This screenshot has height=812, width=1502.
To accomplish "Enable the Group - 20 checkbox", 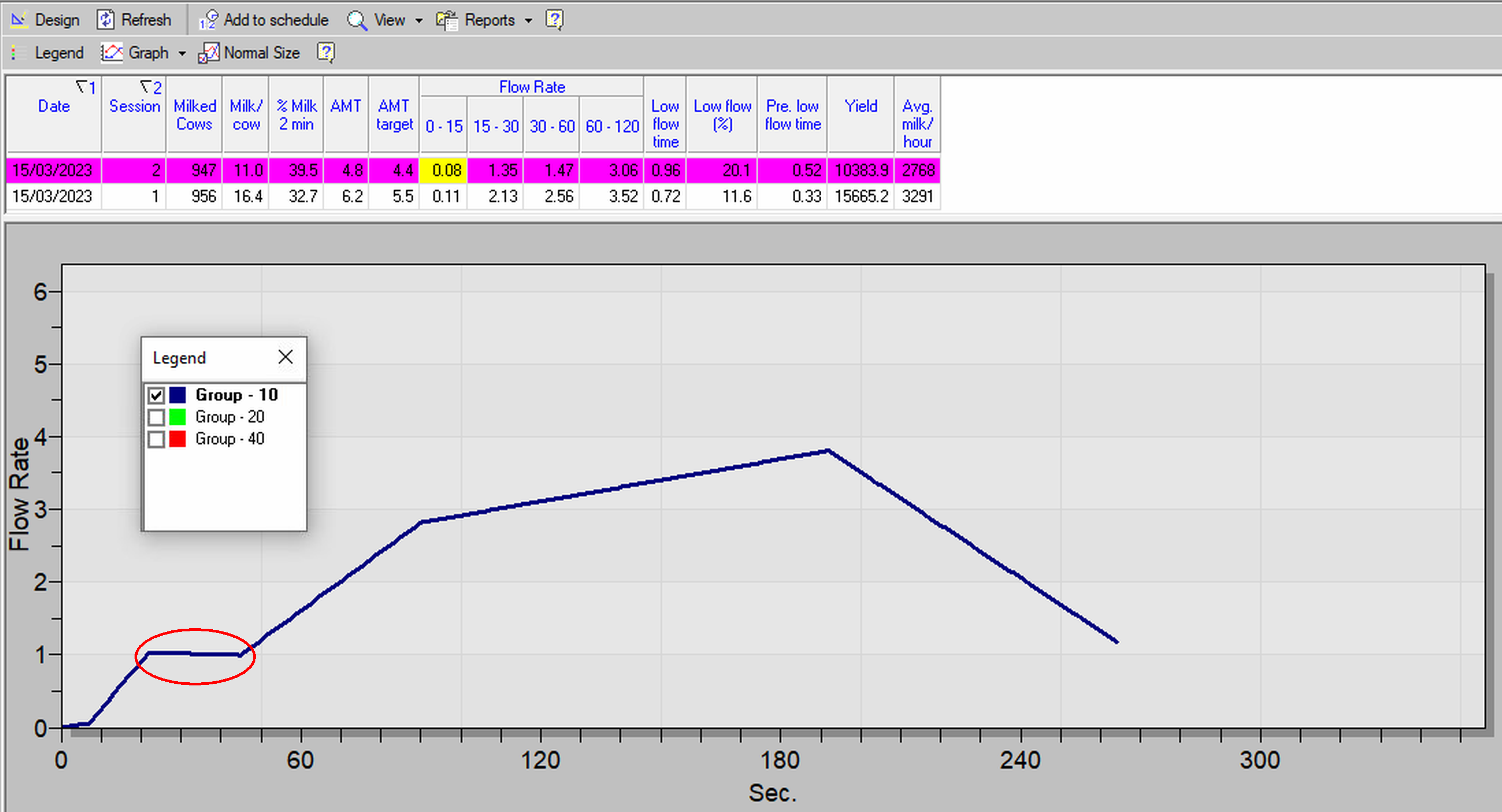I will [156, 417].
